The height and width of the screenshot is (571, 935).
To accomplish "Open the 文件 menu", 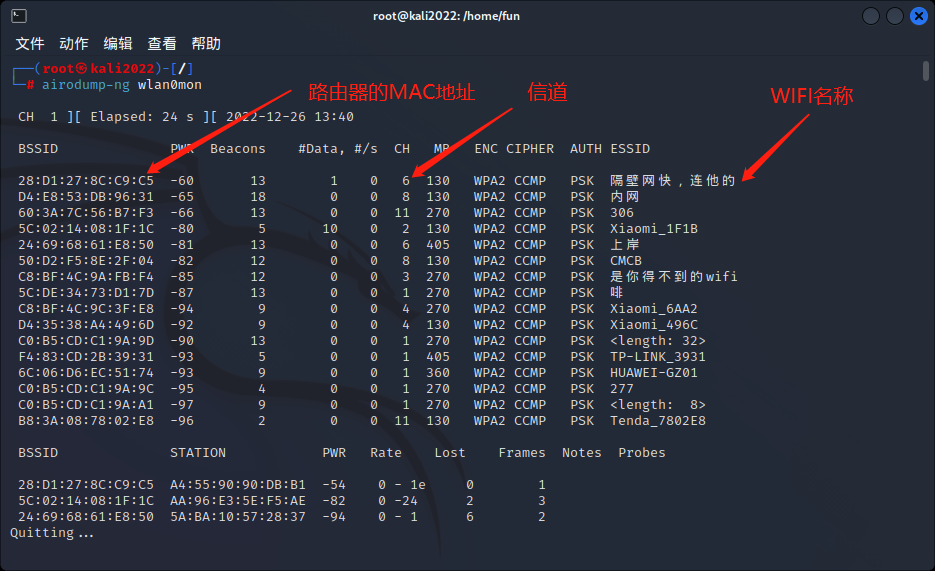I will (x=30, y=44).
